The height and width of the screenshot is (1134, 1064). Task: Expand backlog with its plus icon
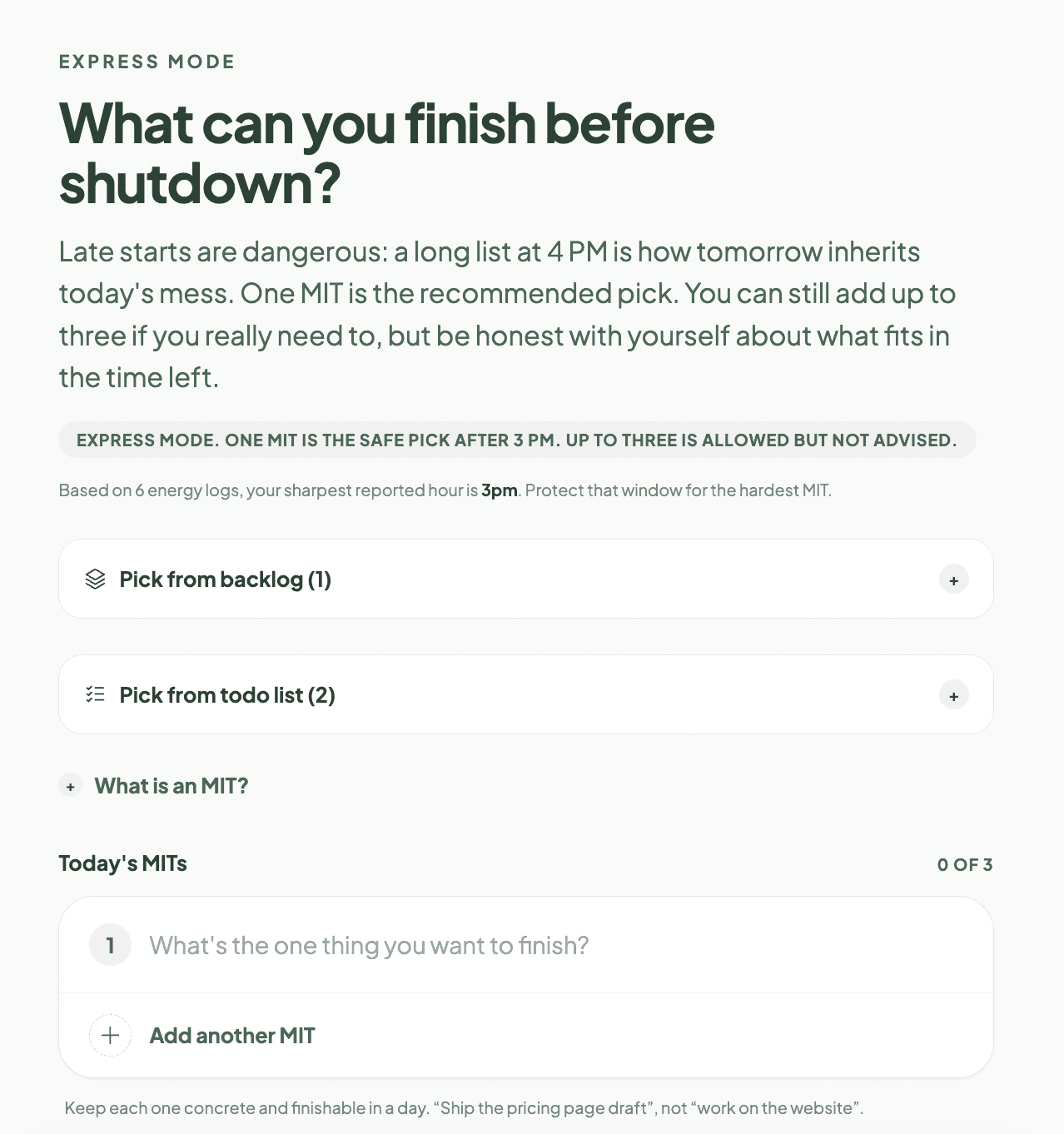pos(954,579)
